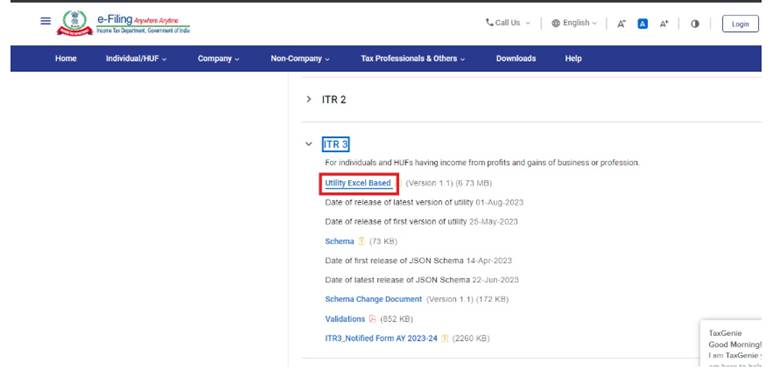Open the English language dropdown
The image size is (780, 377).
tap(574, 23)
